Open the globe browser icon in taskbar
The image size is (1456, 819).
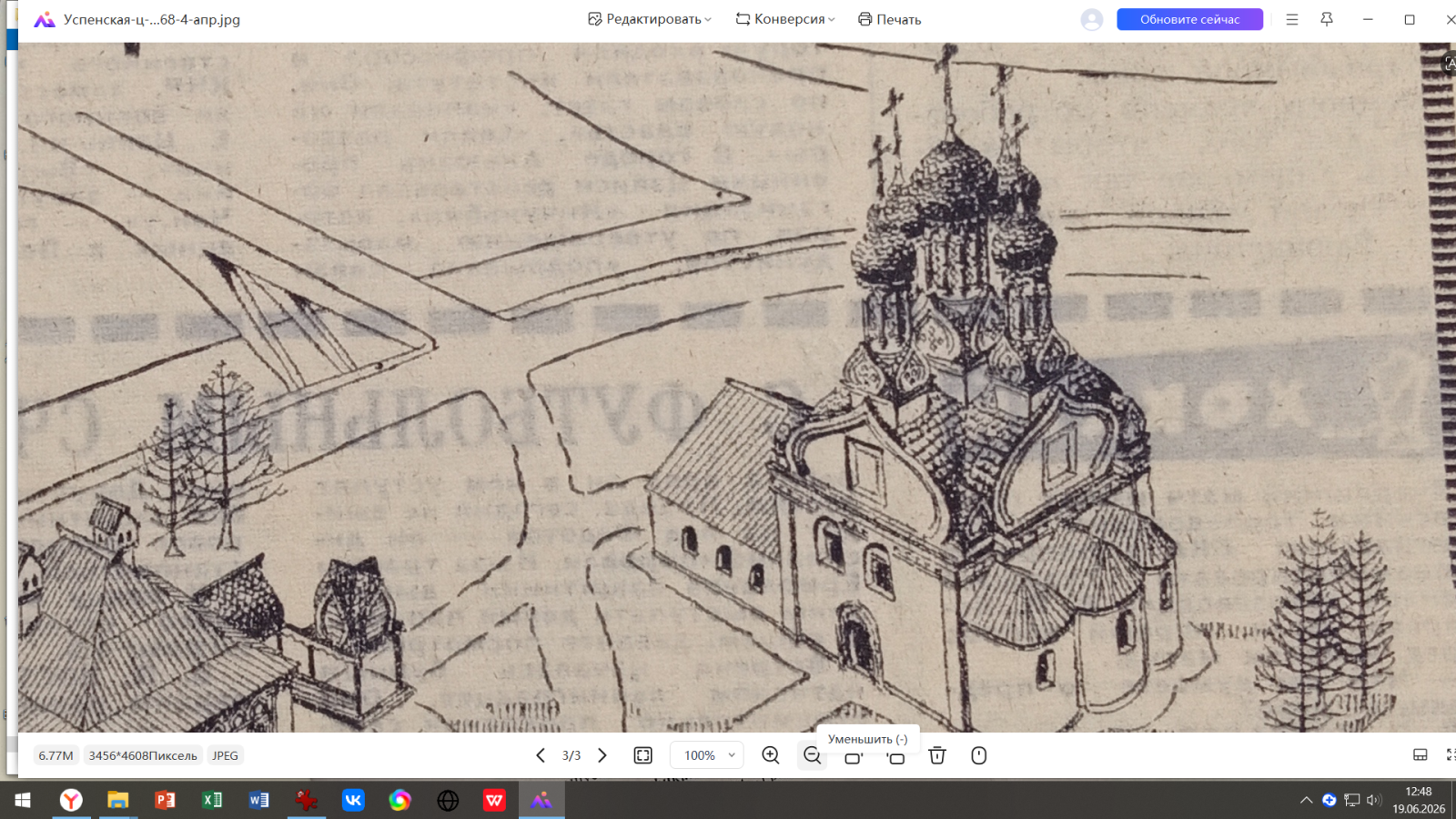click(x=448, y=800)
